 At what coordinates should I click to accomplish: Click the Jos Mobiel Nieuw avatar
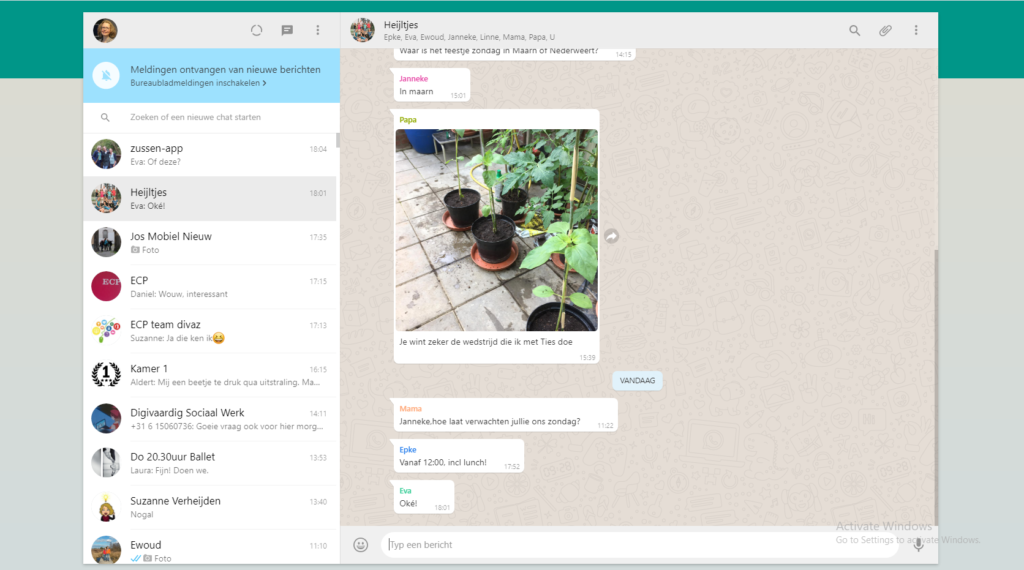click(106, 243)
